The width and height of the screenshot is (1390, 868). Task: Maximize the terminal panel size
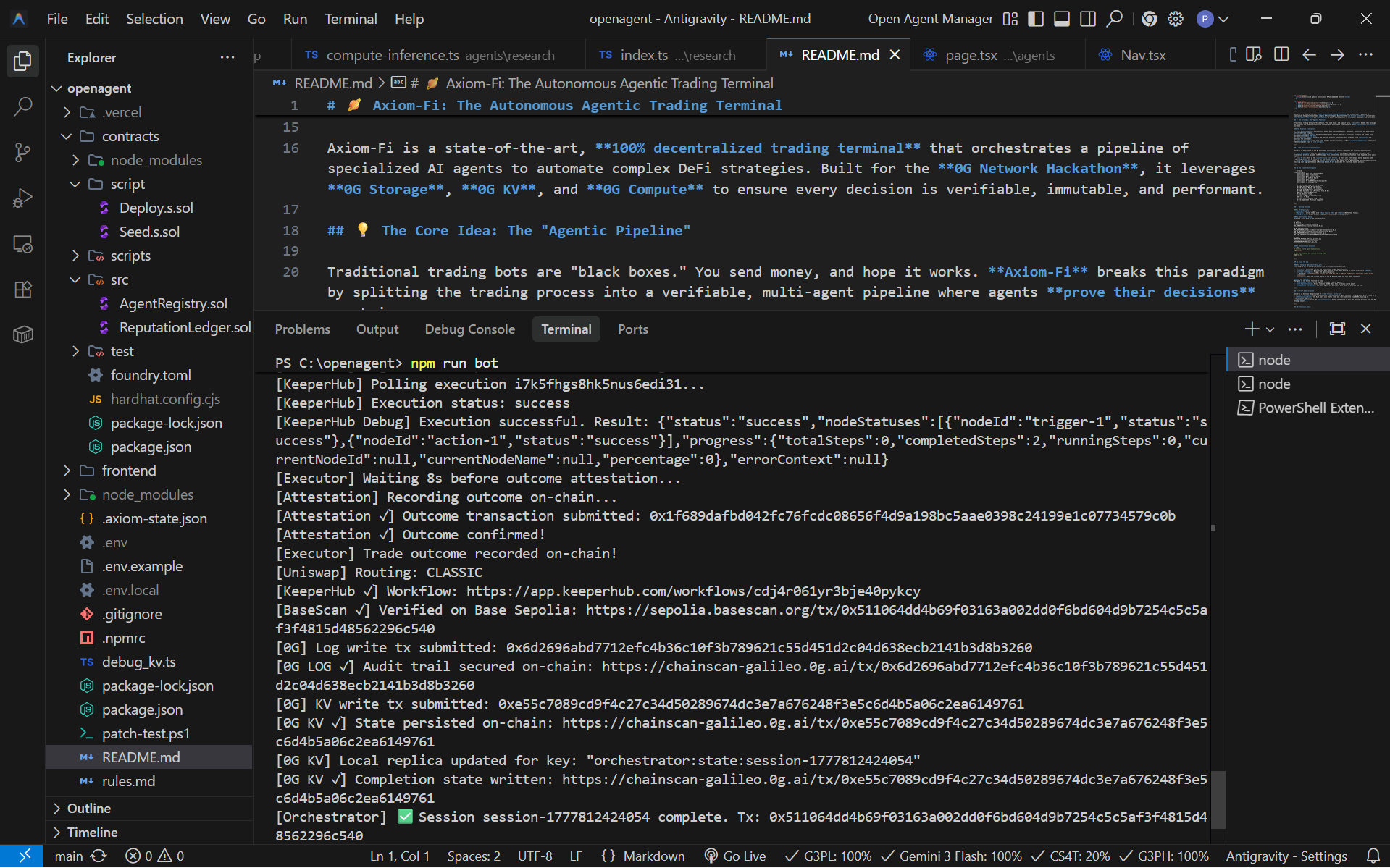point(1337,329)
